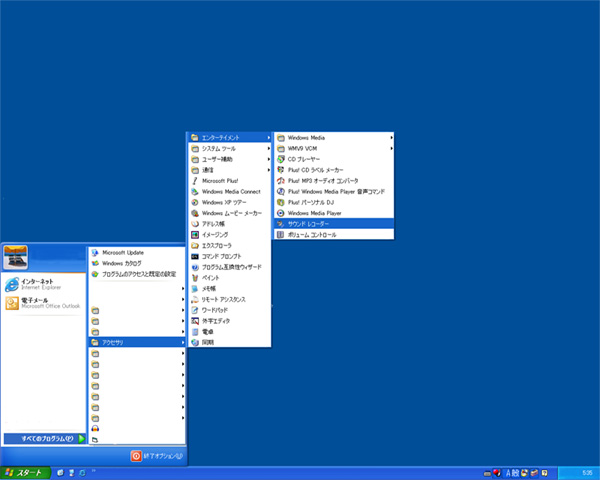Image resolution: width=600 pixels, height=480 pixels.
Task: Click the IME help question mark icon
Action: pyautogui.click(x=544, y=473)
